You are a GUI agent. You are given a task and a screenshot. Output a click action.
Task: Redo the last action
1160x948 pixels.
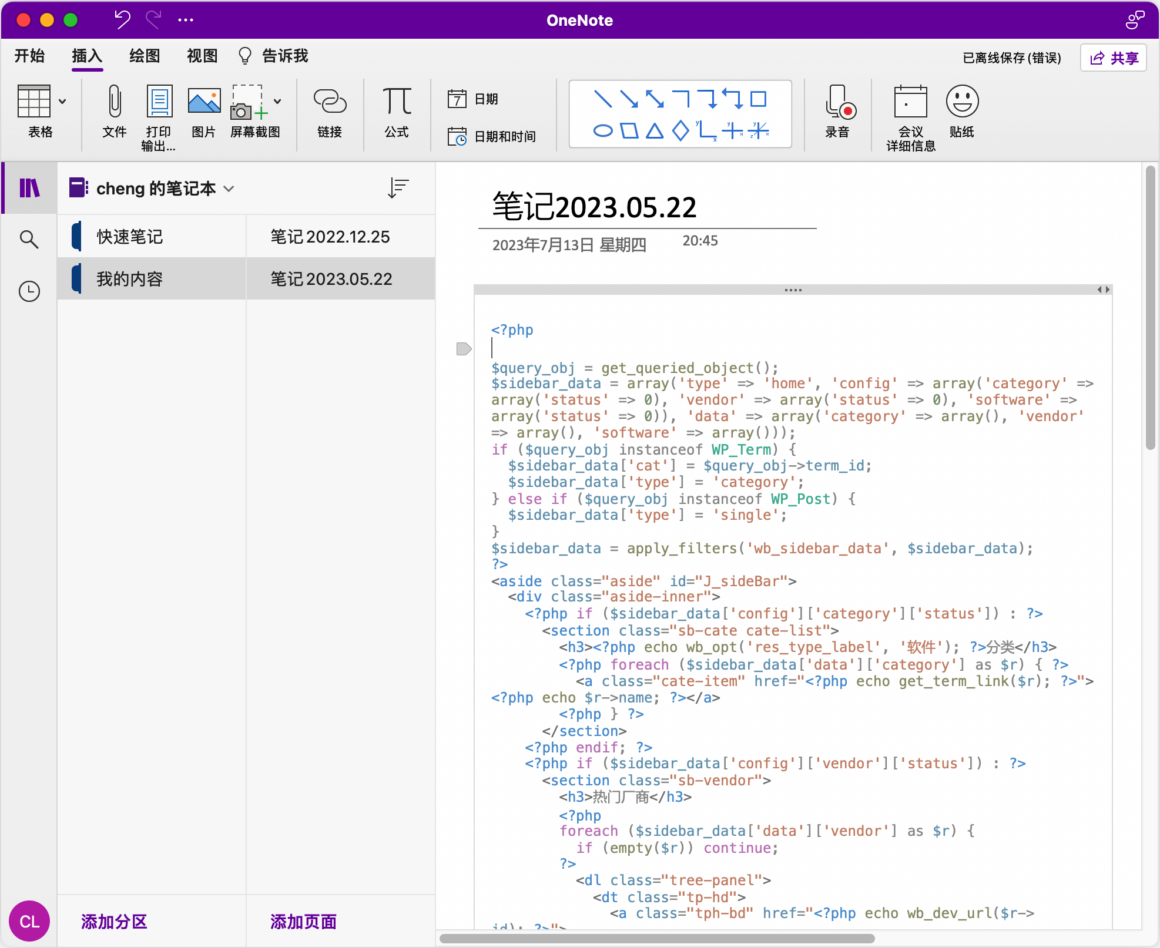[x=154, y=19]
